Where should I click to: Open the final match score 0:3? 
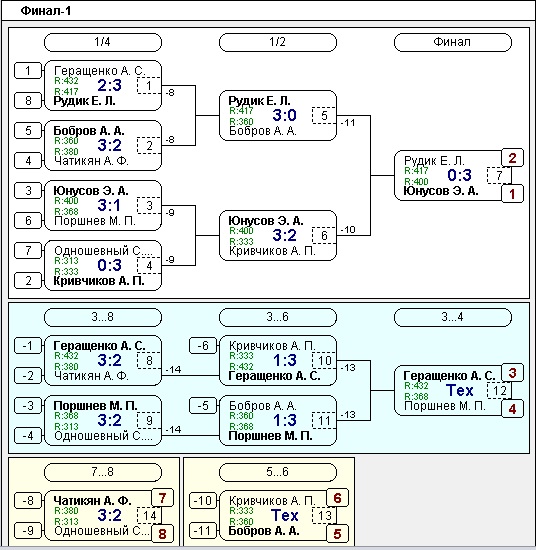(460, 175)
